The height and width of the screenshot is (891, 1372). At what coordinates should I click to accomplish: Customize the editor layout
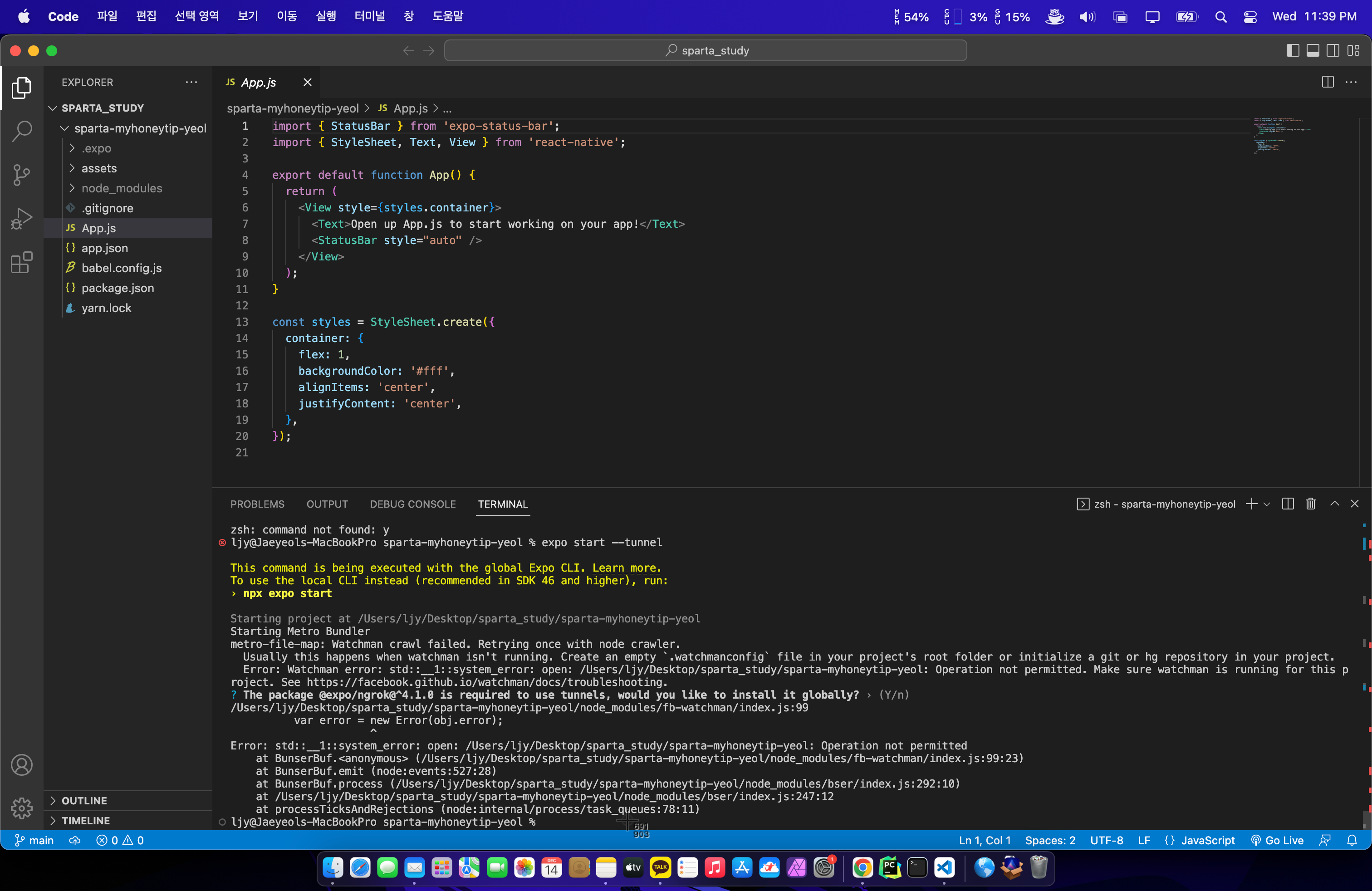coord(1353,51)
